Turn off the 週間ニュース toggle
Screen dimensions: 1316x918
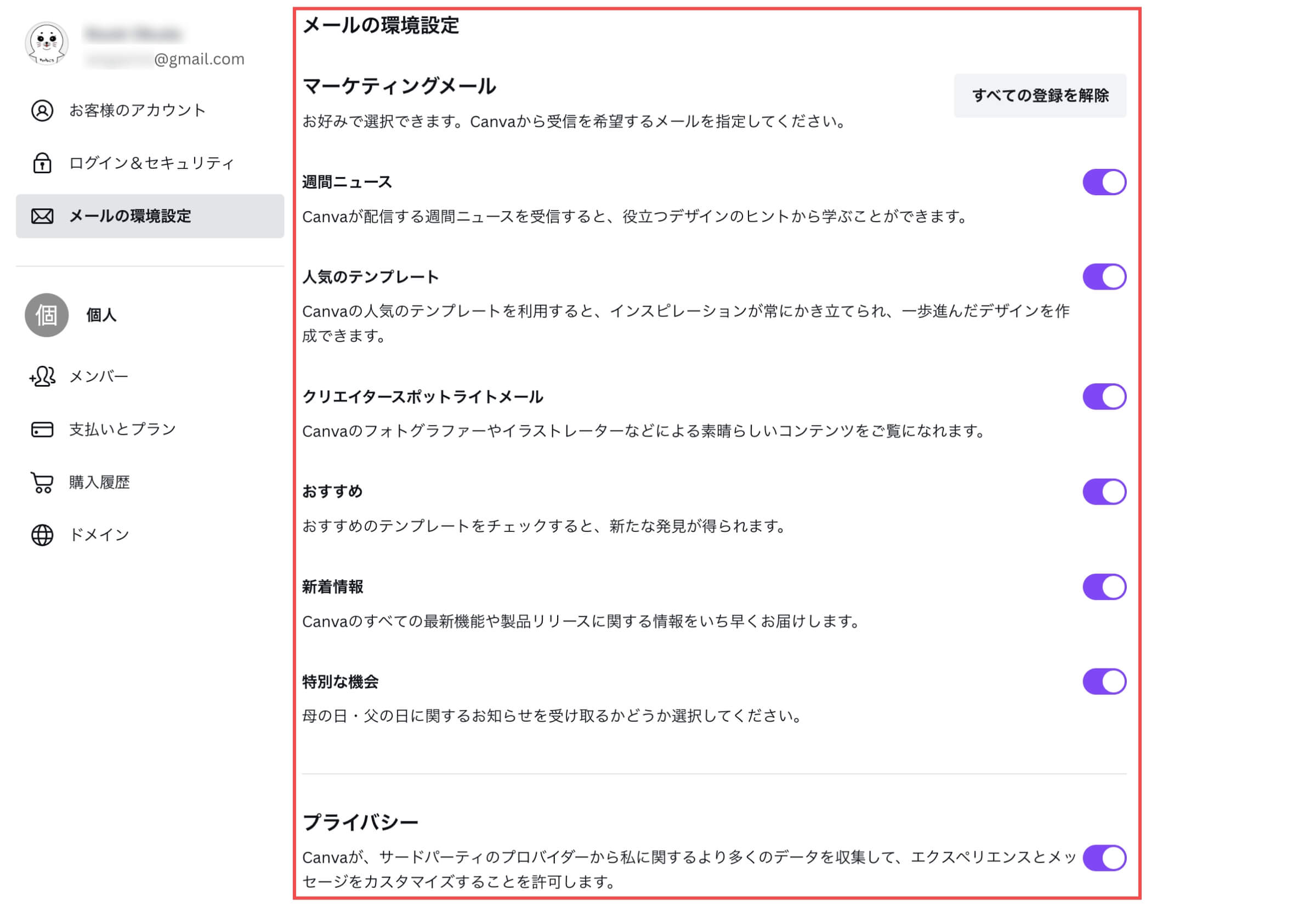click(x=1105, y=182)
